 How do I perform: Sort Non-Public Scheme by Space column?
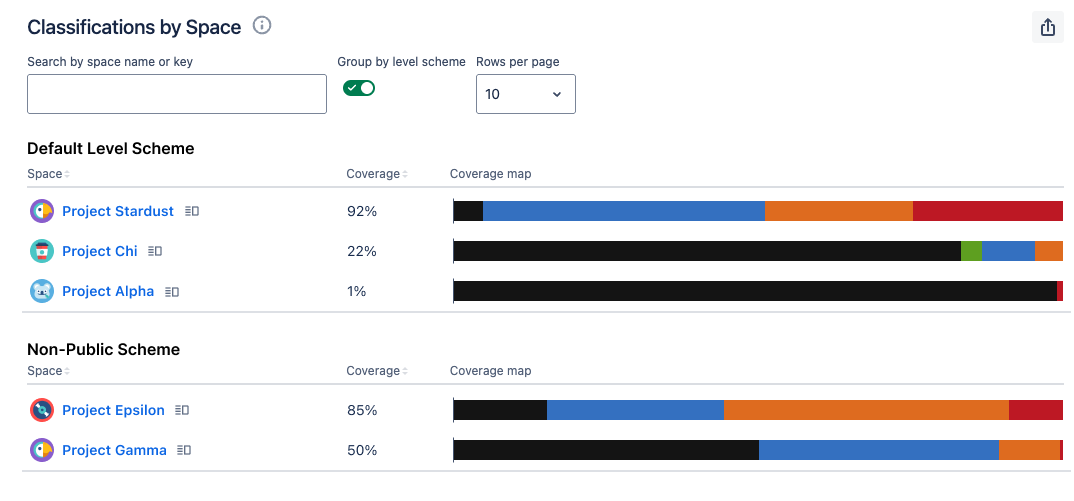[x=48, y=371]
